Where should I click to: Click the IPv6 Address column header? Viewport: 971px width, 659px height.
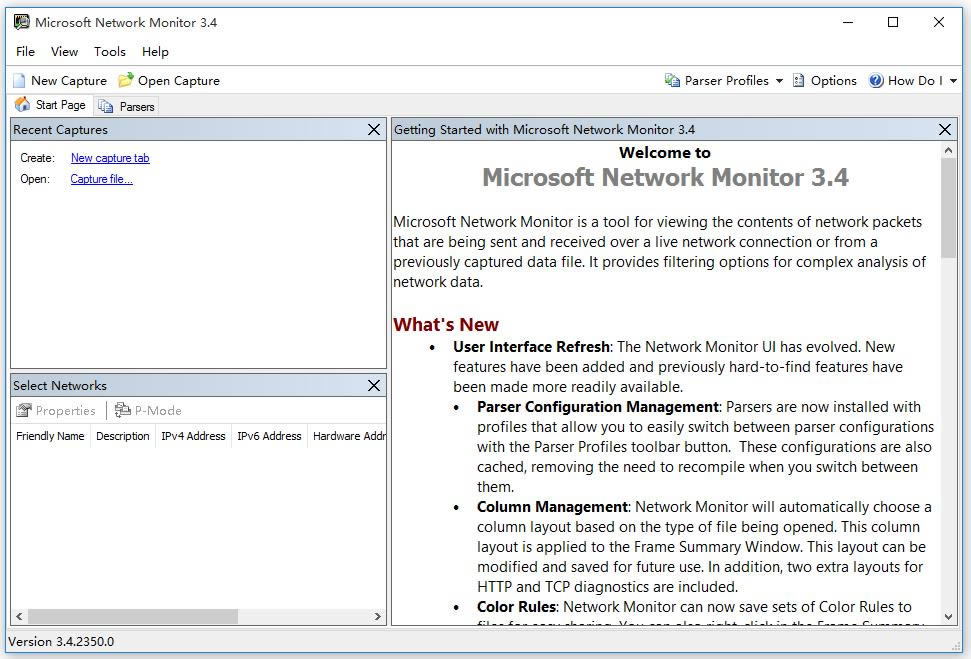(269, 436)
